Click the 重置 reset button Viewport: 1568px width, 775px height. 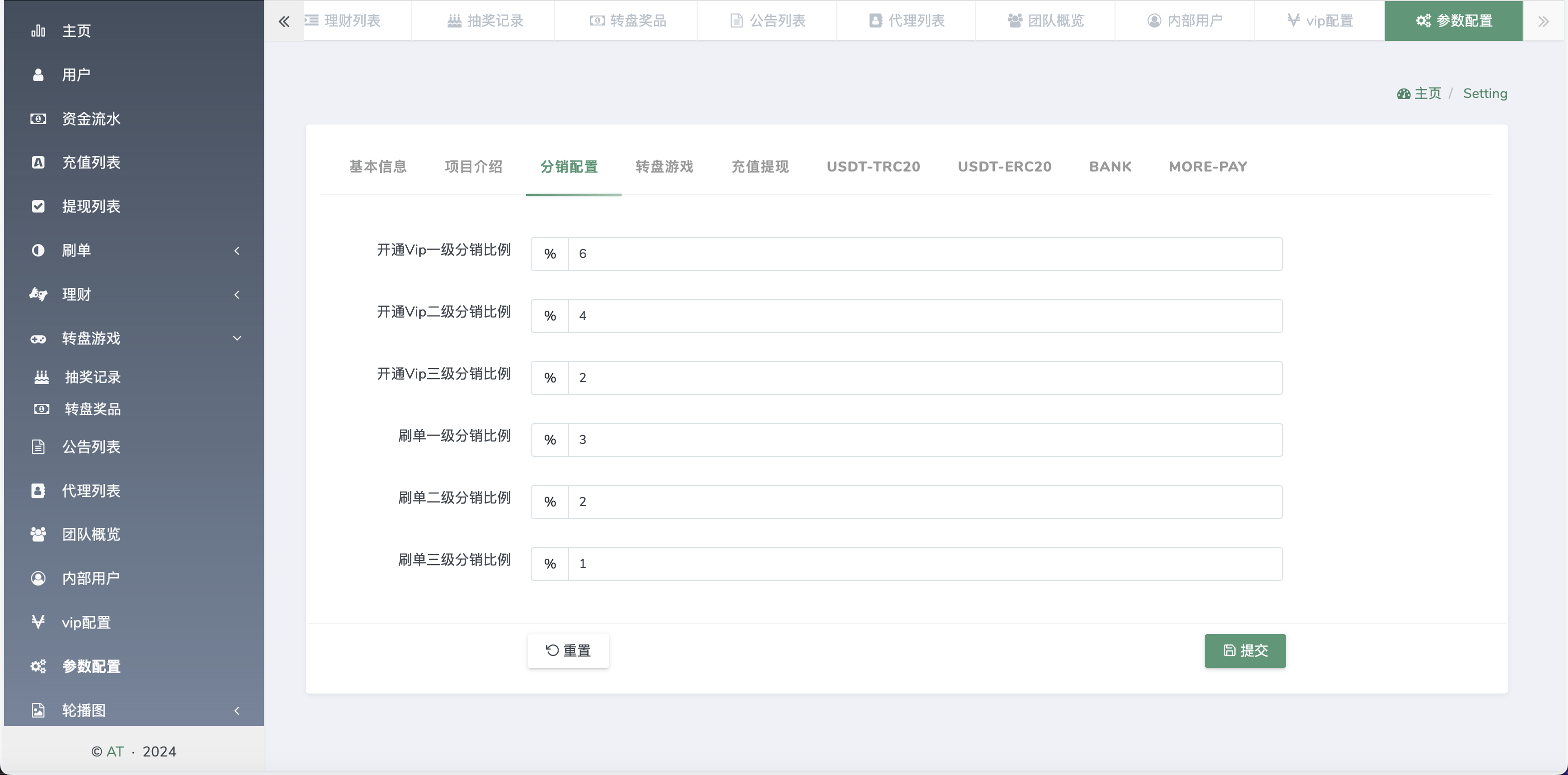[x=568, y=650]
